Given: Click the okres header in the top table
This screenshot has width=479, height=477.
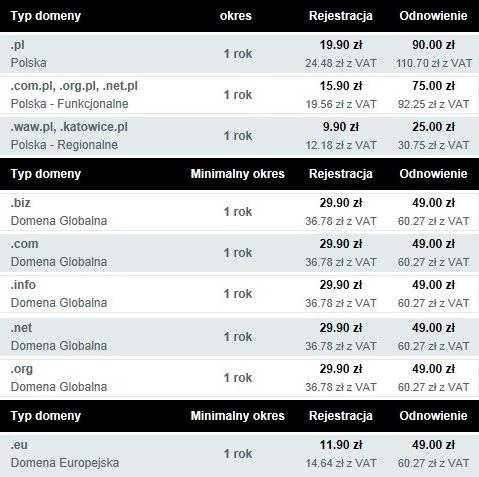Looking at the screenshot, I should 236,16.
